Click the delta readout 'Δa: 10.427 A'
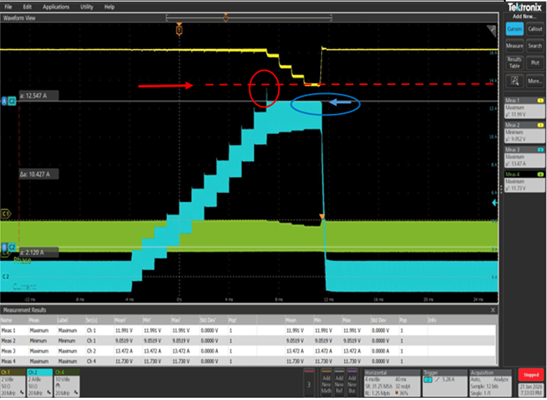This screenshot has height=400, width=547. (38, 174)
